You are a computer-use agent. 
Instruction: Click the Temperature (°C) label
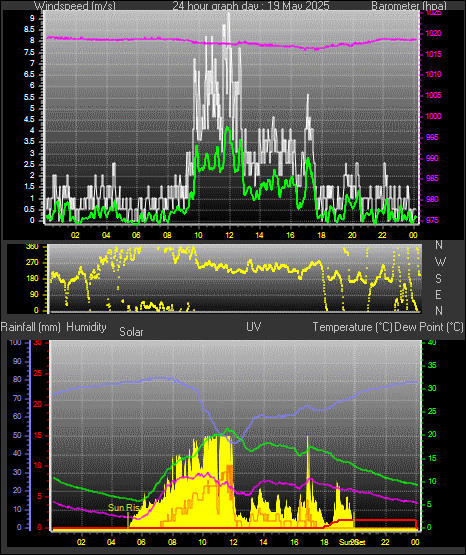pos(352,327)
